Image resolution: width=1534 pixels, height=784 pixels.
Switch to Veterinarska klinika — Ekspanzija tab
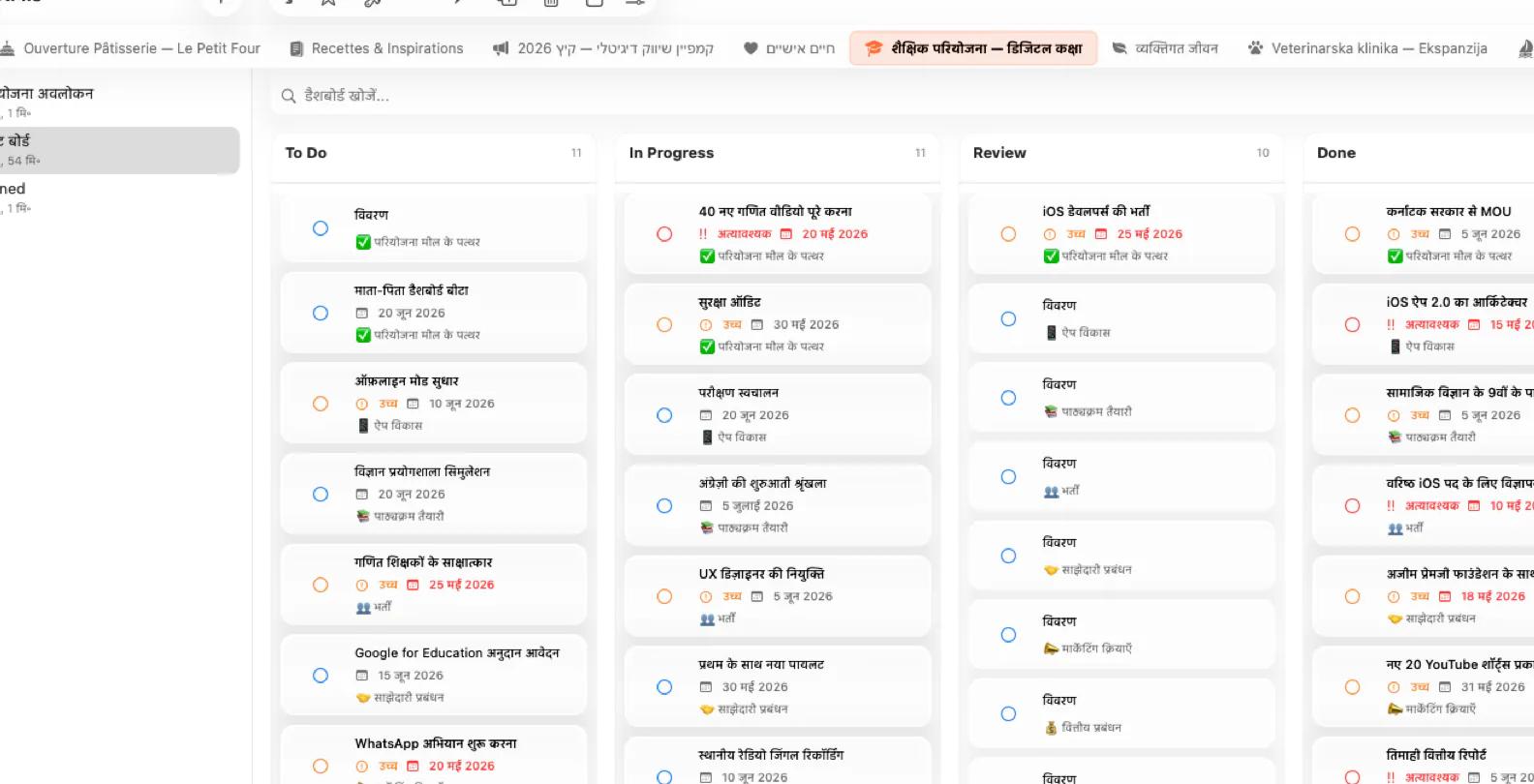1367,48
